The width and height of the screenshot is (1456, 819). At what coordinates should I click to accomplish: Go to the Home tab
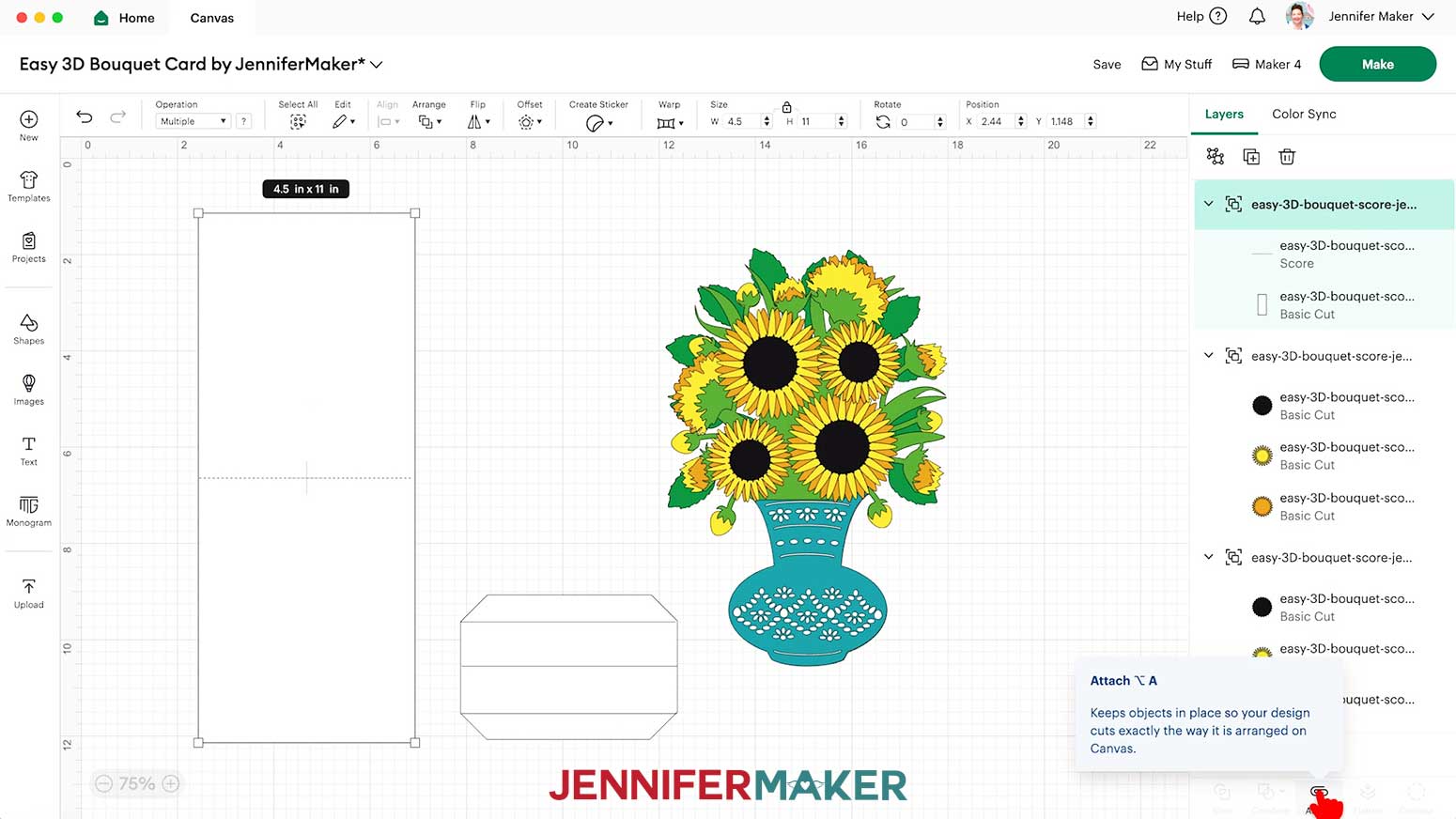[125, 18]
